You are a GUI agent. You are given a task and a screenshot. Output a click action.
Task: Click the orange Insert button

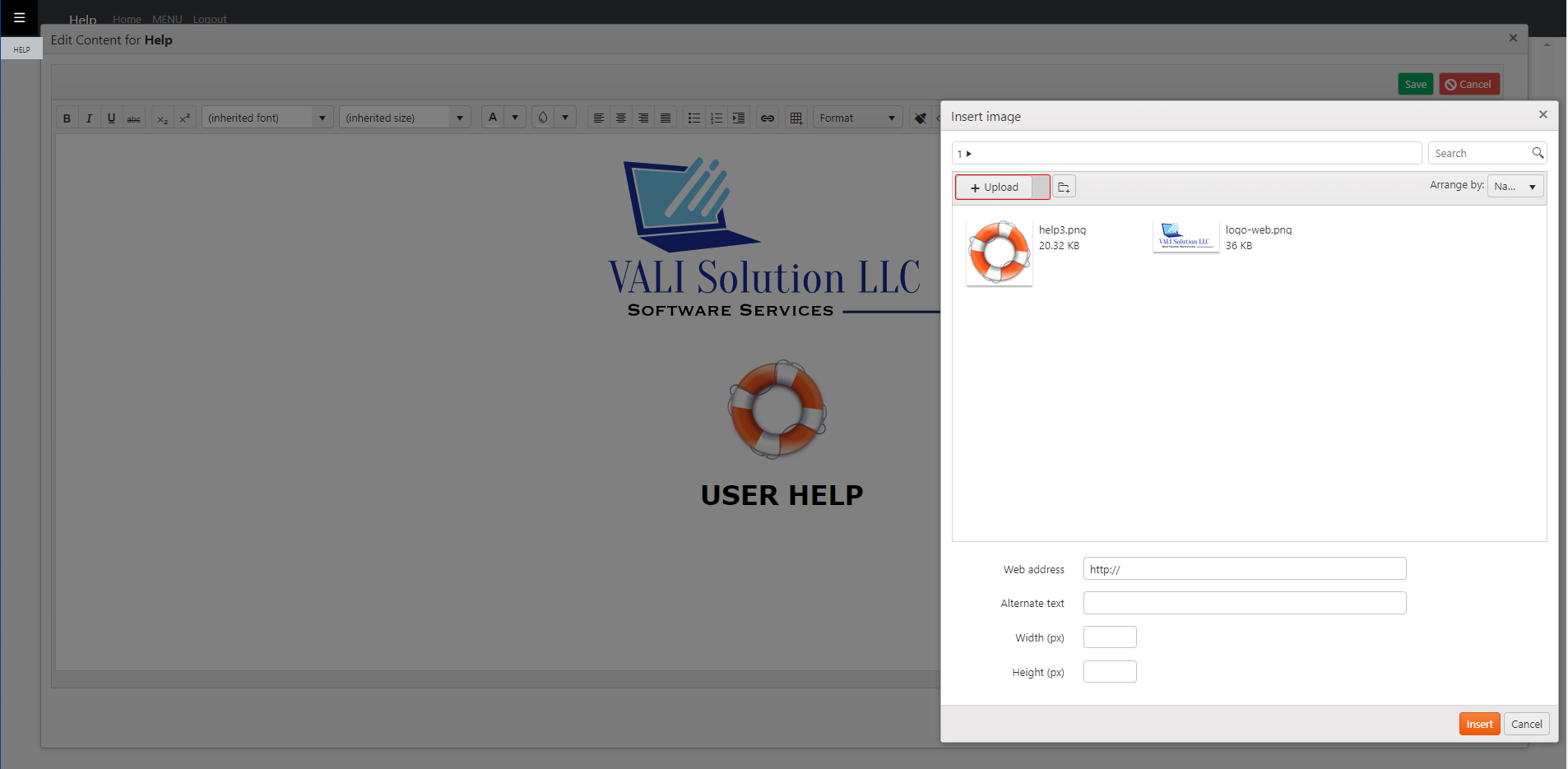(x=1479, y=724)
